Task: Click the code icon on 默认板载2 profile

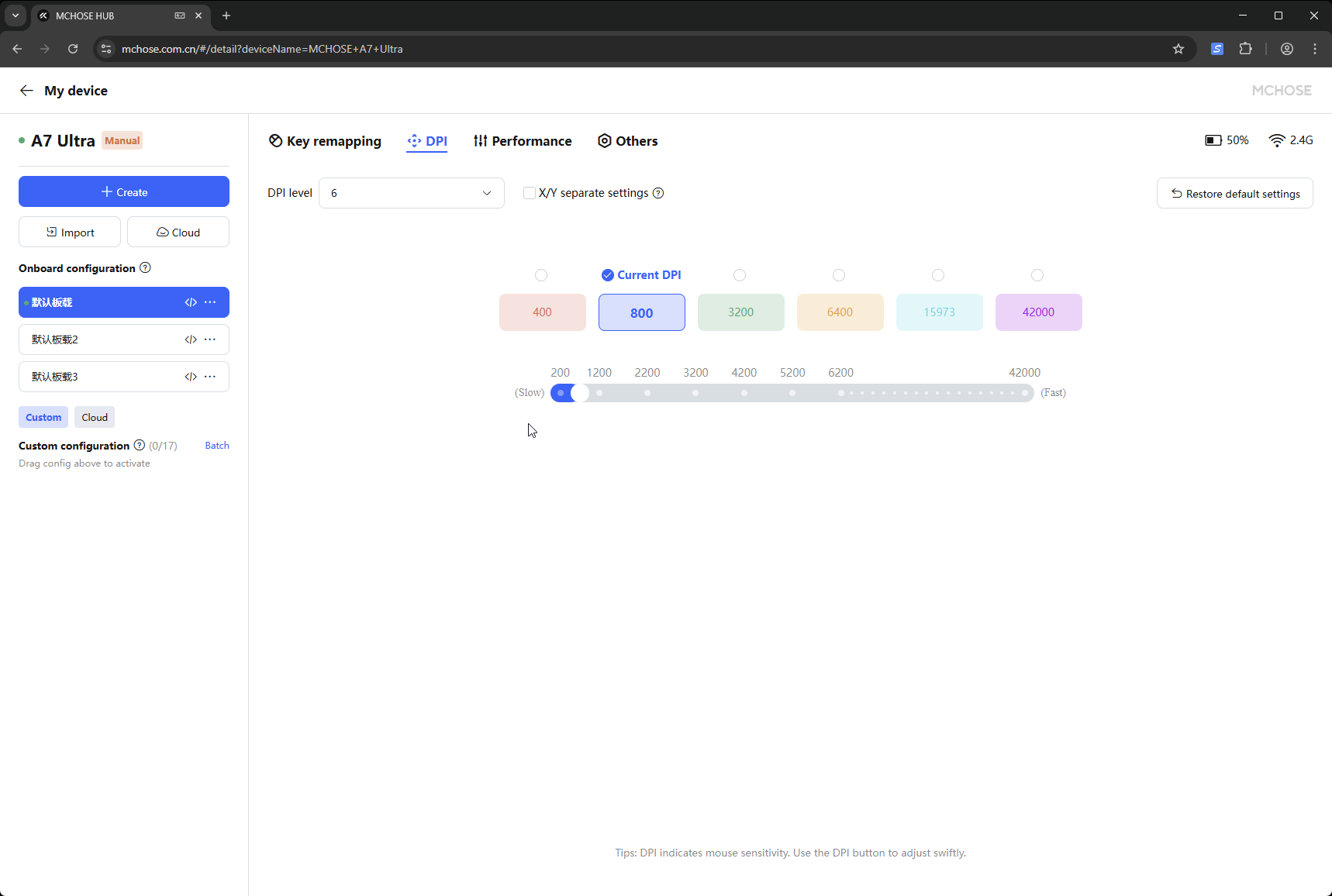Action: click(x=191, y=339)
